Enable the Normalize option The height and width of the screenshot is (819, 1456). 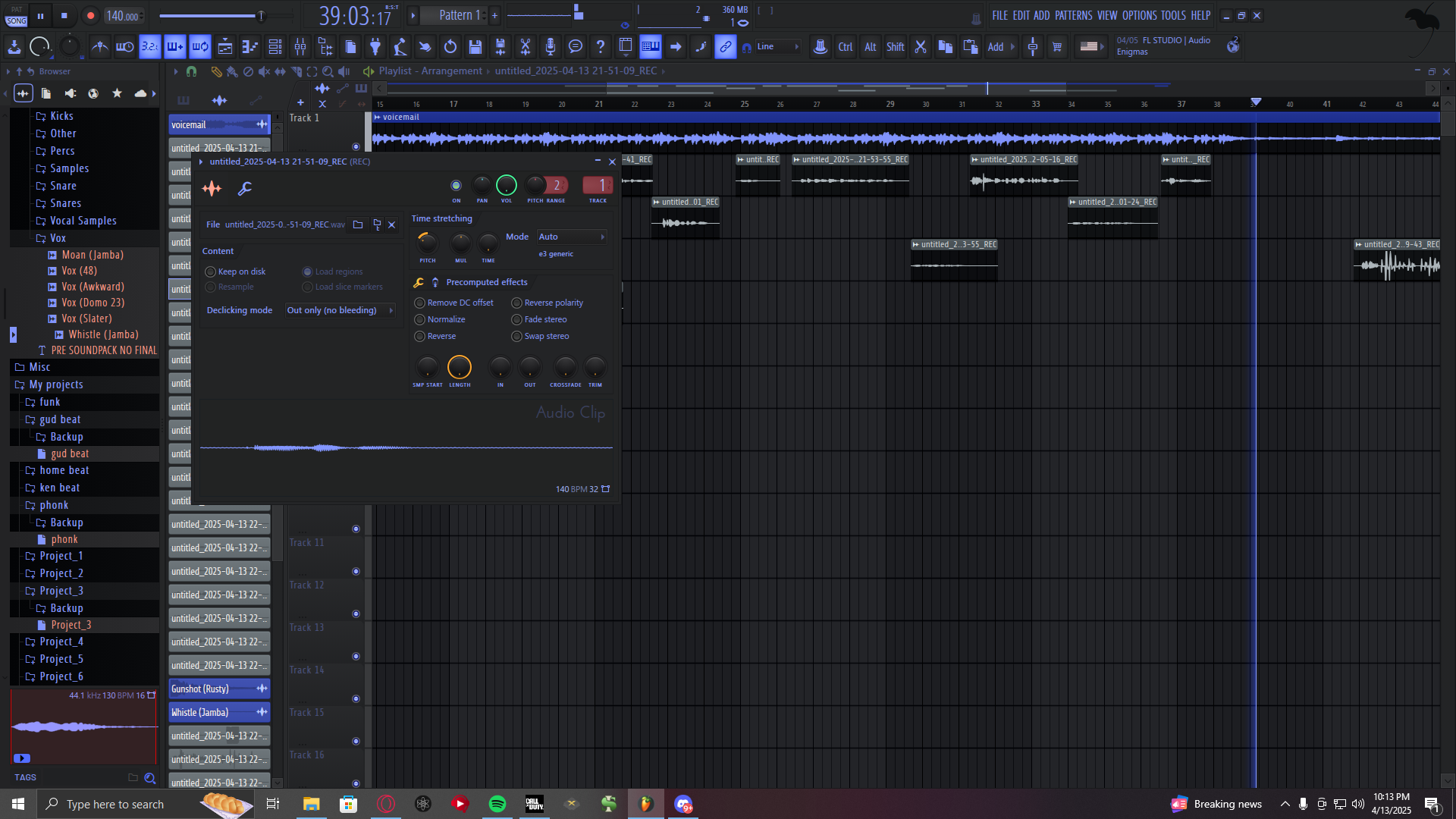tap(420, 319)
